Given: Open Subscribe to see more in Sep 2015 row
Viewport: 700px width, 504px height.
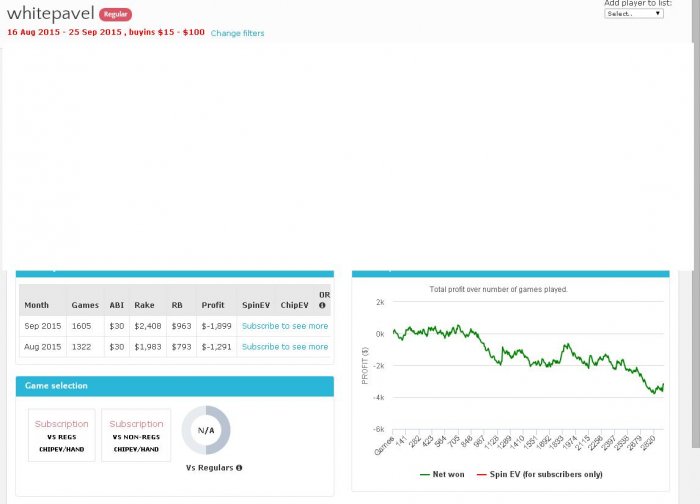Looking at the screenshot, I should point(285,326).
